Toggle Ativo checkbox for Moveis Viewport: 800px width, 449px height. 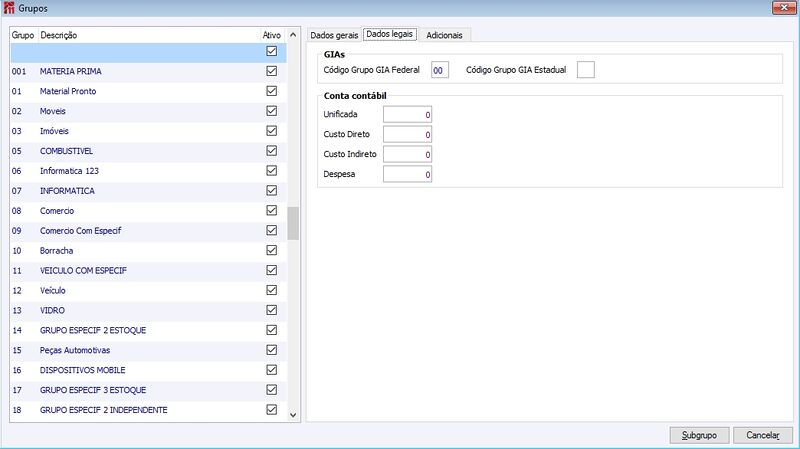click(x=271, y=111)
